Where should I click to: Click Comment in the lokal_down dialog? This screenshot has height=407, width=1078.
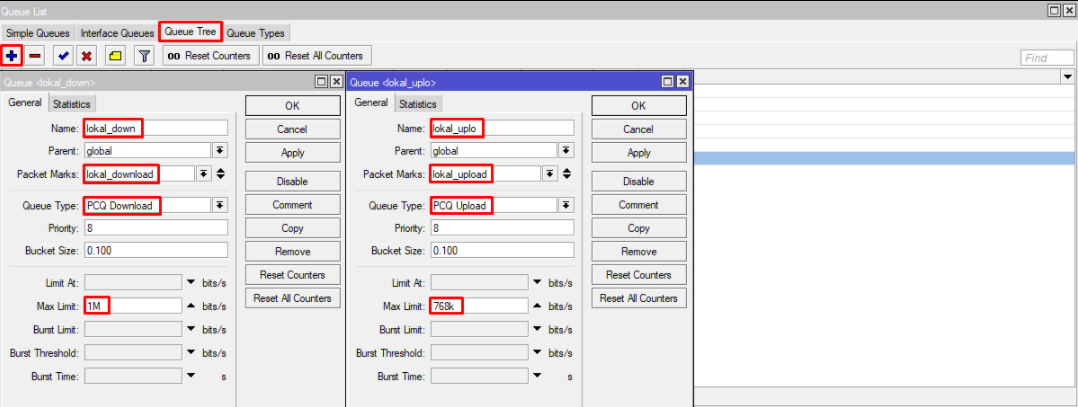[293, 205]
